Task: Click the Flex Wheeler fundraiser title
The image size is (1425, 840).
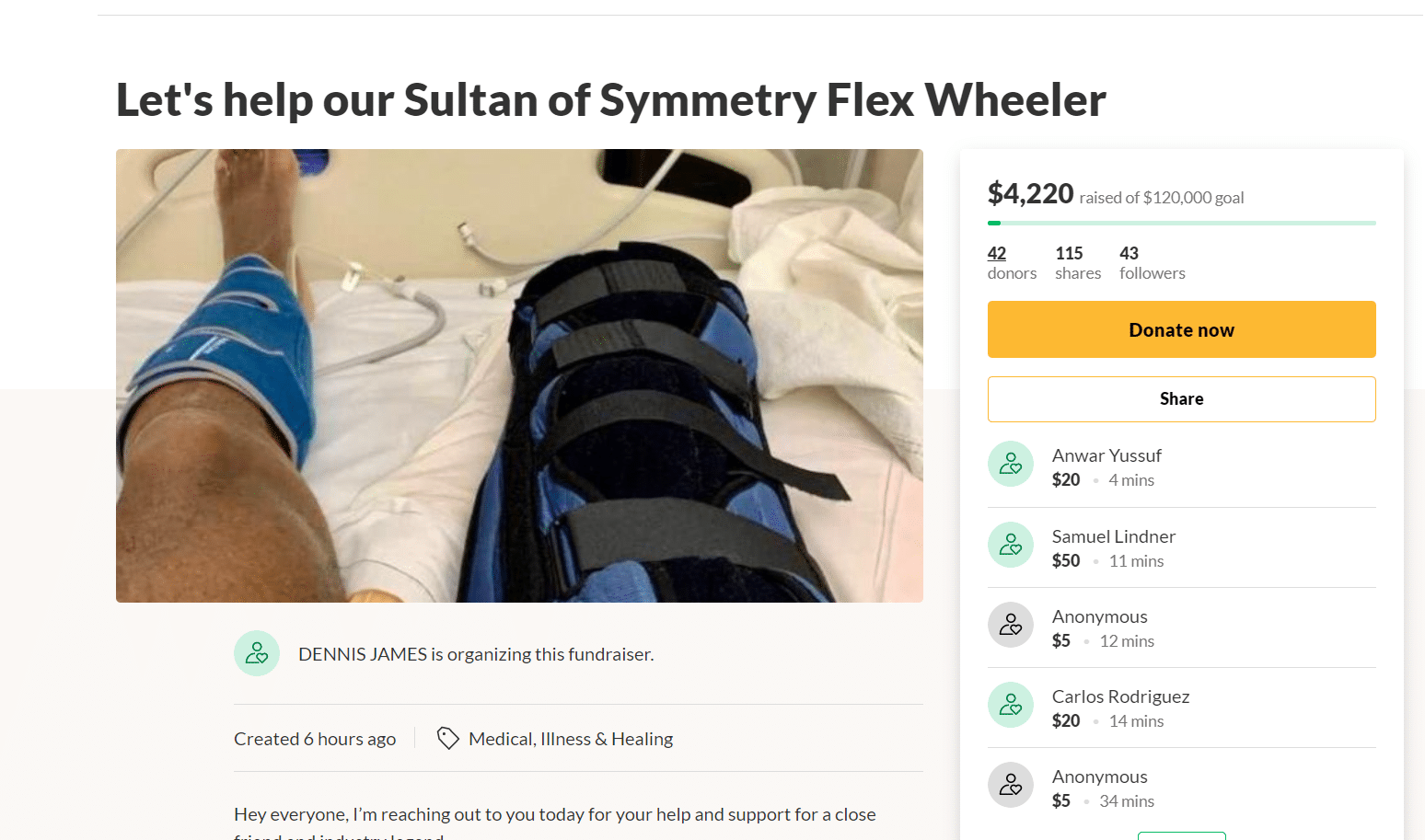Action: [610, 99]
